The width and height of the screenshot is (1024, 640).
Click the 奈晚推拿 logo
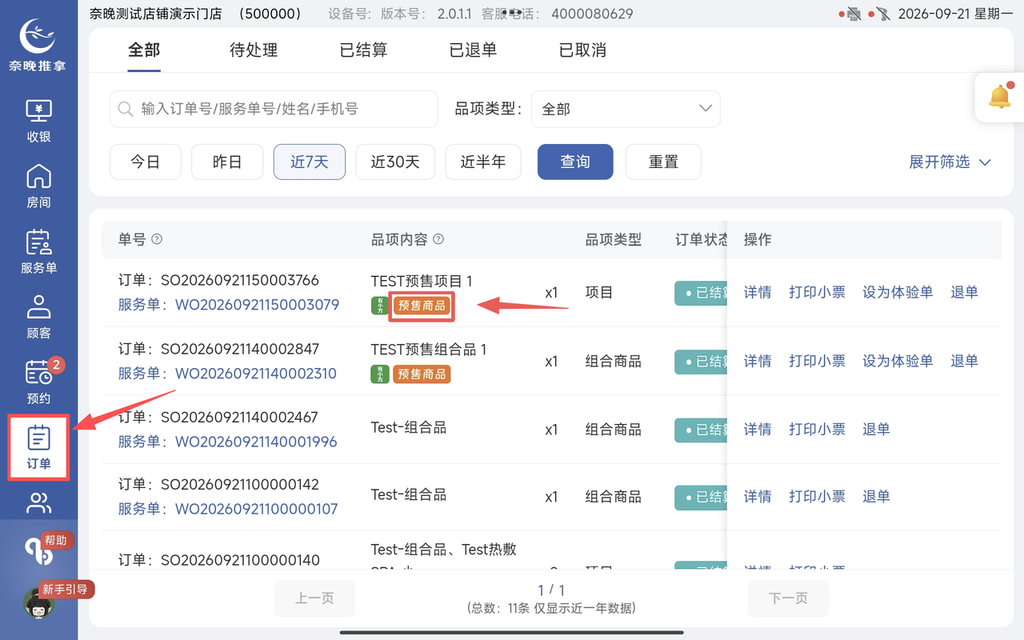(x=37, y=44)
